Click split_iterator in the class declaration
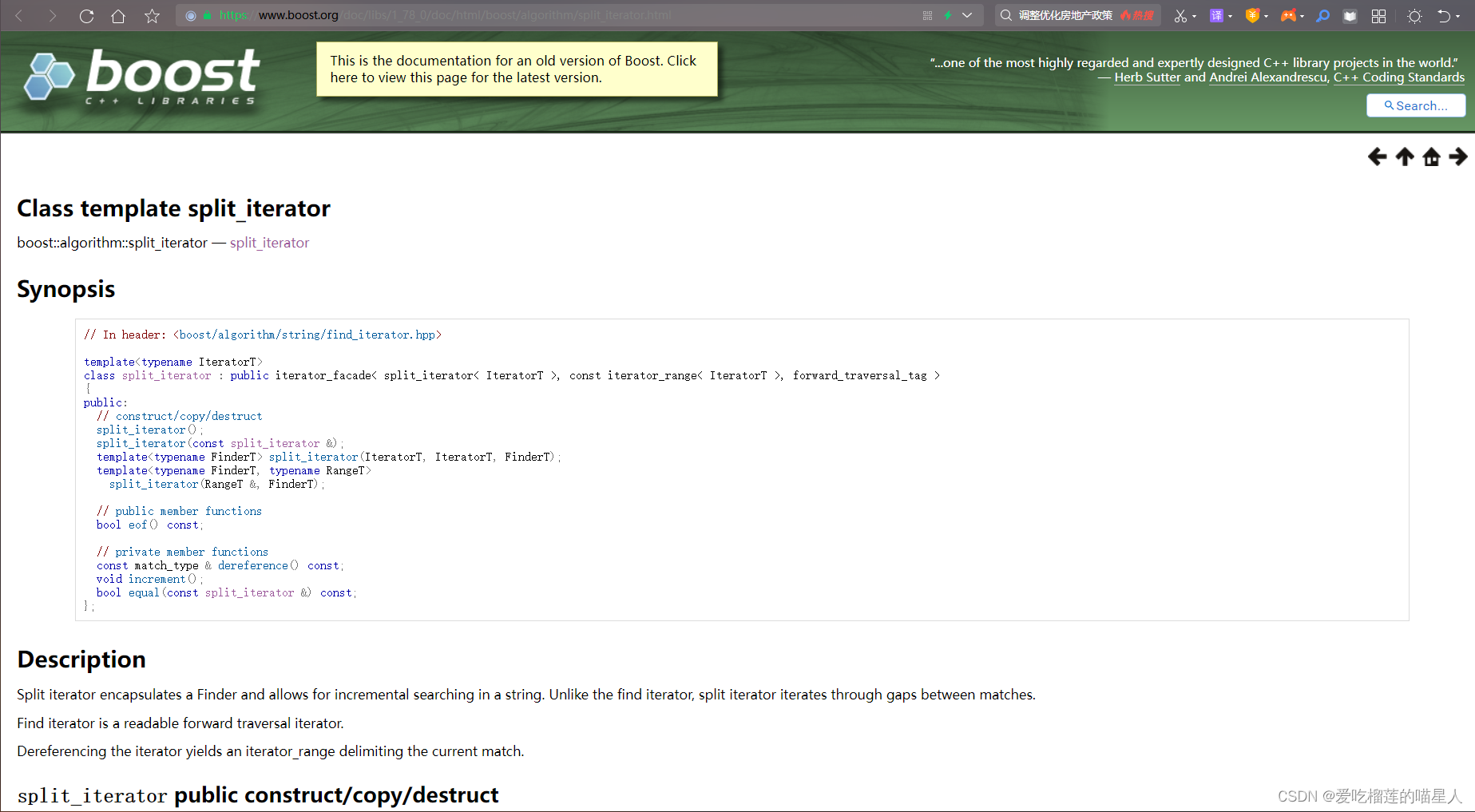The image size is (1475, 812). [x=166, y=375]
